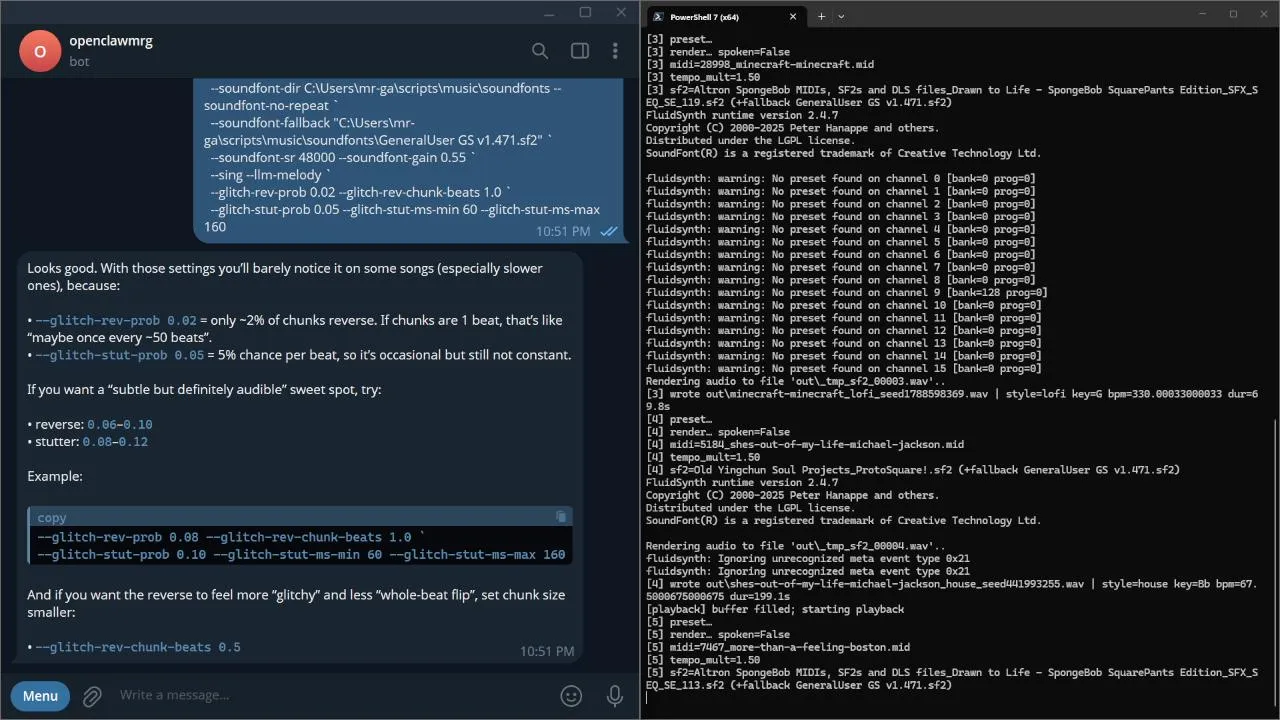
Task: Click the openclawmrg bot avatar
Action: pos(40,51)
